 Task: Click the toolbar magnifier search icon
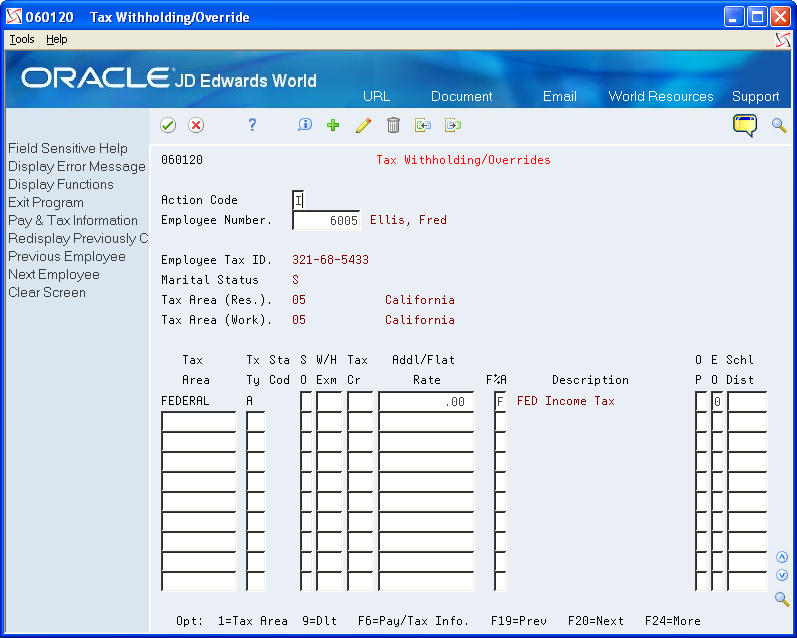pos(779,125)
